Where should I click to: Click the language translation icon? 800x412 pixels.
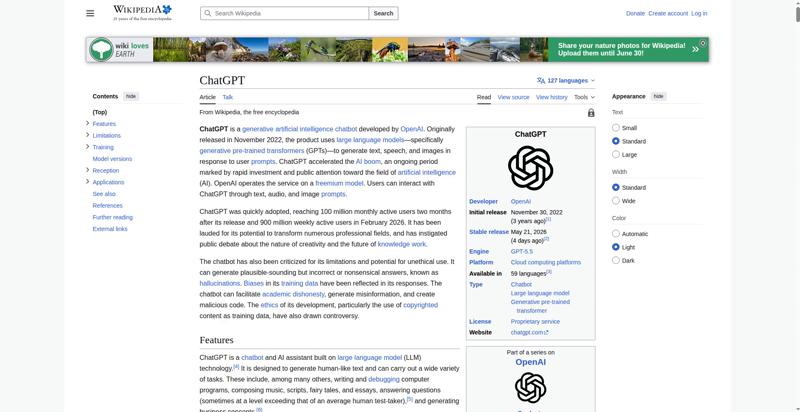coord(541,81)
